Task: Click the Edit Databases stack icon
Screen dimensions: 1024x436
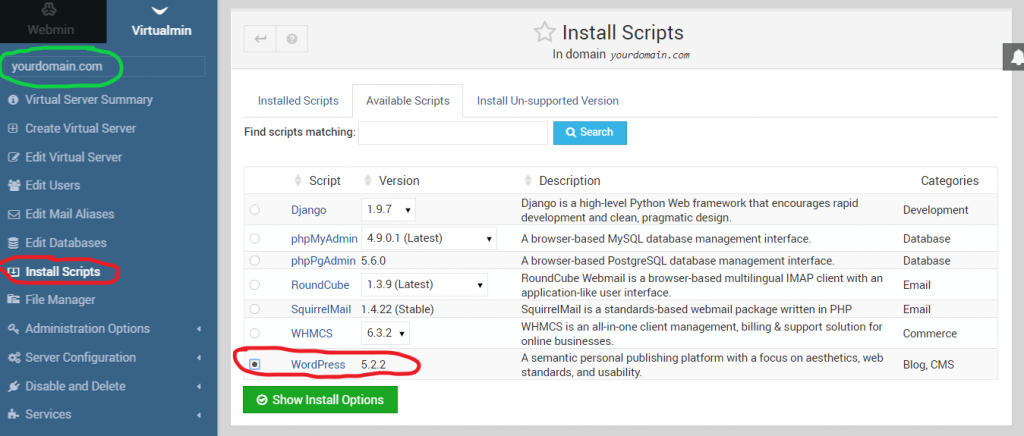Action: tap(12, 243)
